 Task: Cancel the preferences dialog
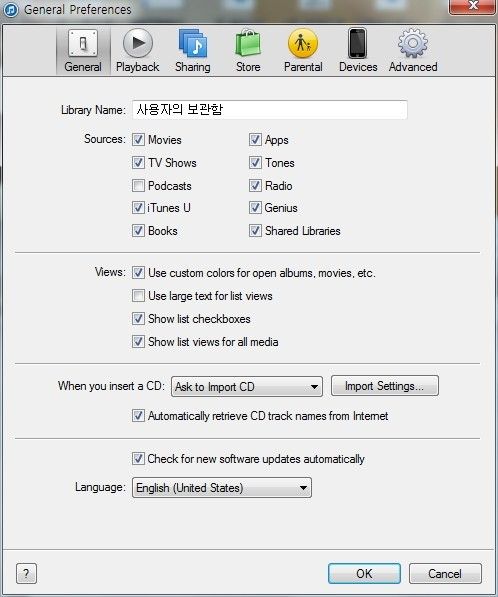(x=445, y=573)
